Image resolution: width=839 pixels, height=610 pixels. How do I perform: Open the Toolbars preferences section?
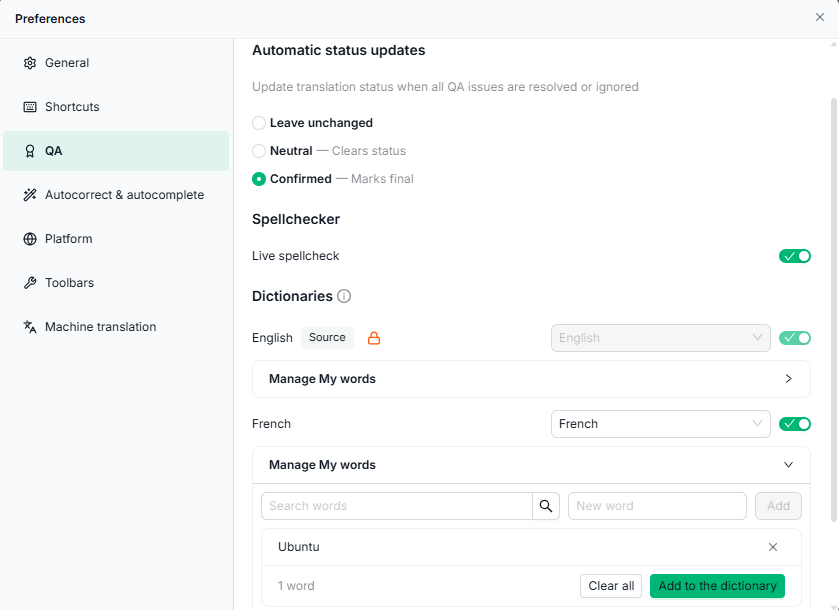[116, 283]
